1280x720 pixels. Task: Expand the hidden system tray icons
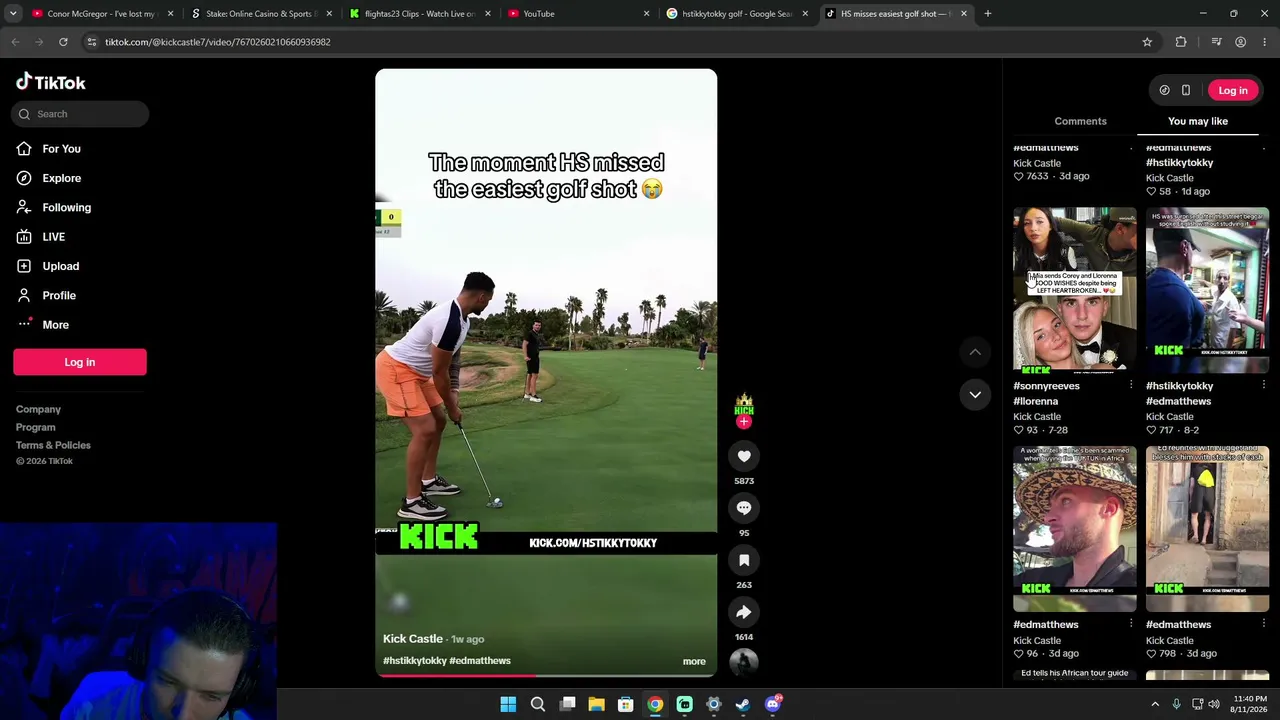tap(1155, 704)
